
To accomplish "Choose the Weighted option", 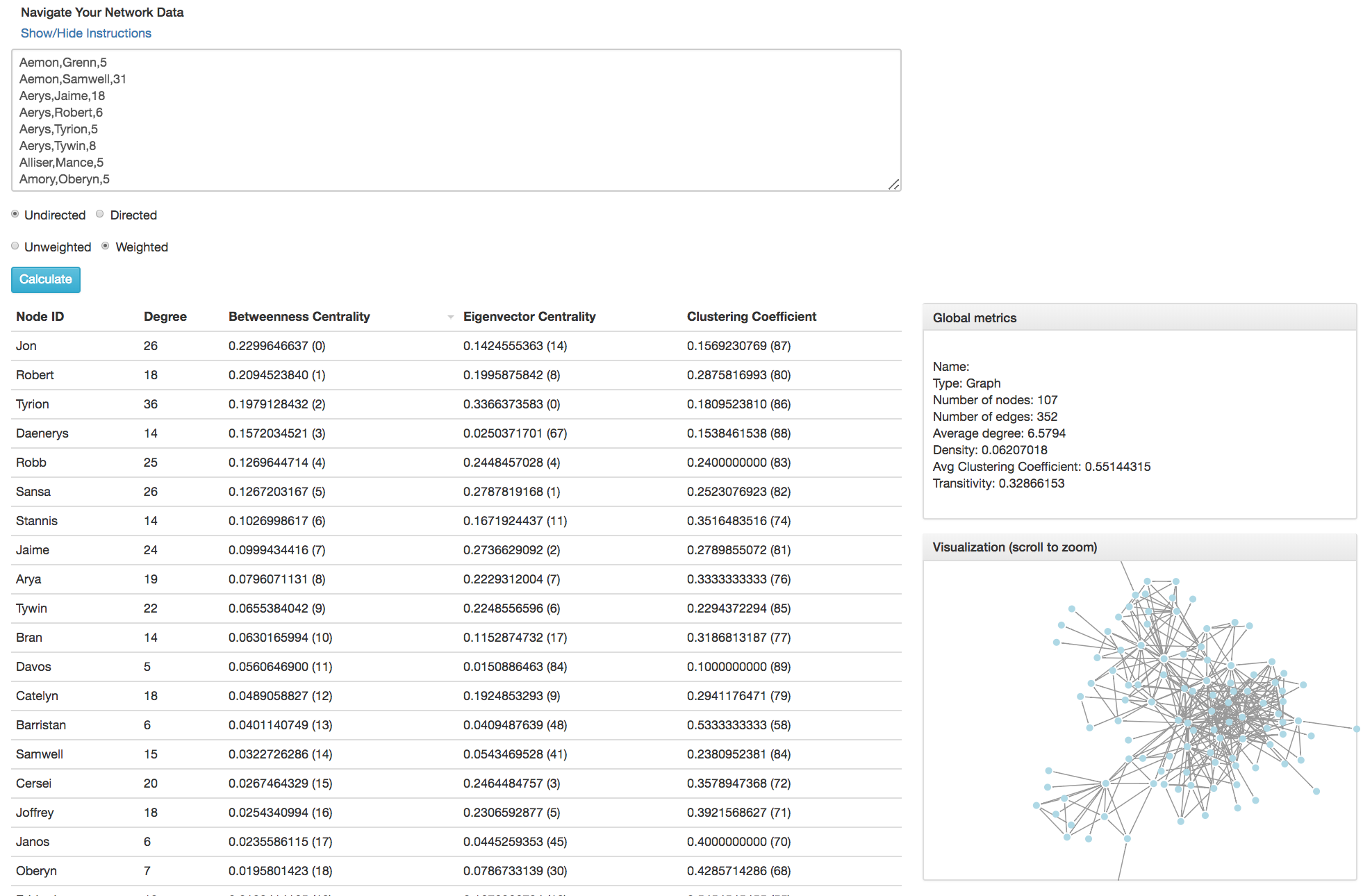I will tap(106, 247).
